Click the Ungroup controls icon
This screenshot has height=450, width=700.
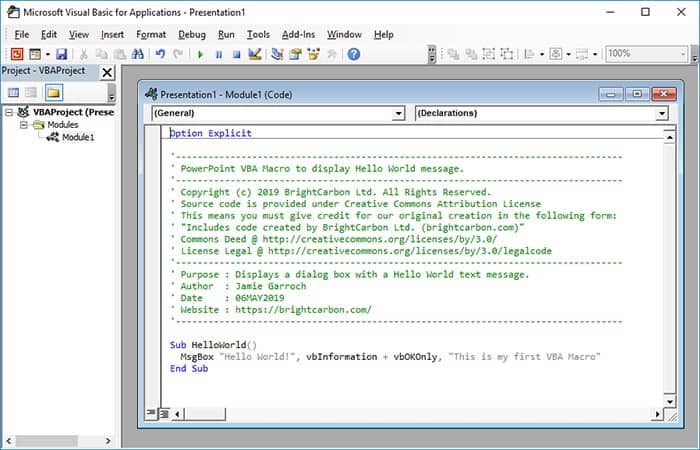coord(507,54)
